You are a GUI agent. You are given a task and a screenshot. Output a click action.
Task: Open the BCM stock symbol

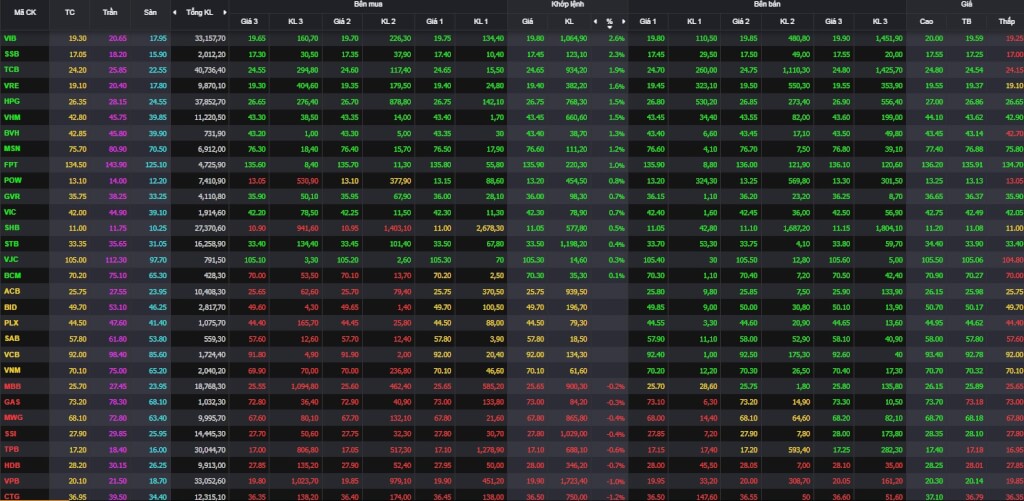pos(12,275)
